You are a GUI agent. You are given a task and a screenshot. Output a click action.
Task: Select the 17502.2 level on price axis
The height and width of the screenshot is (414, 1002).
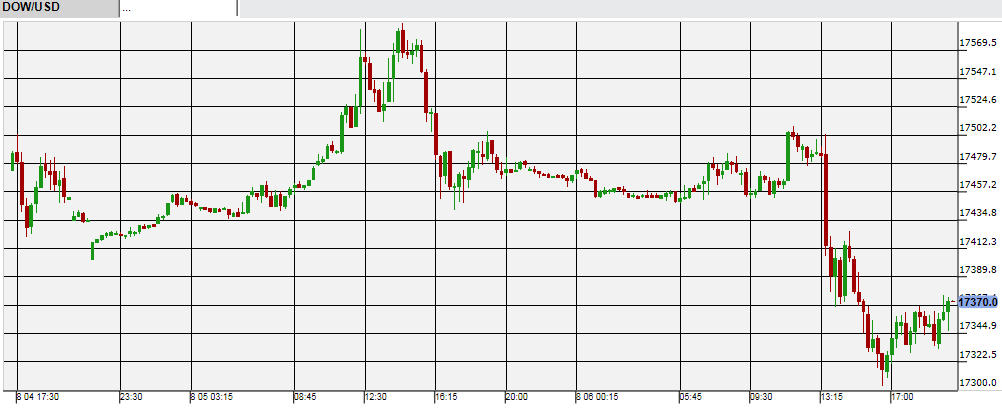[x=978, y=128]
